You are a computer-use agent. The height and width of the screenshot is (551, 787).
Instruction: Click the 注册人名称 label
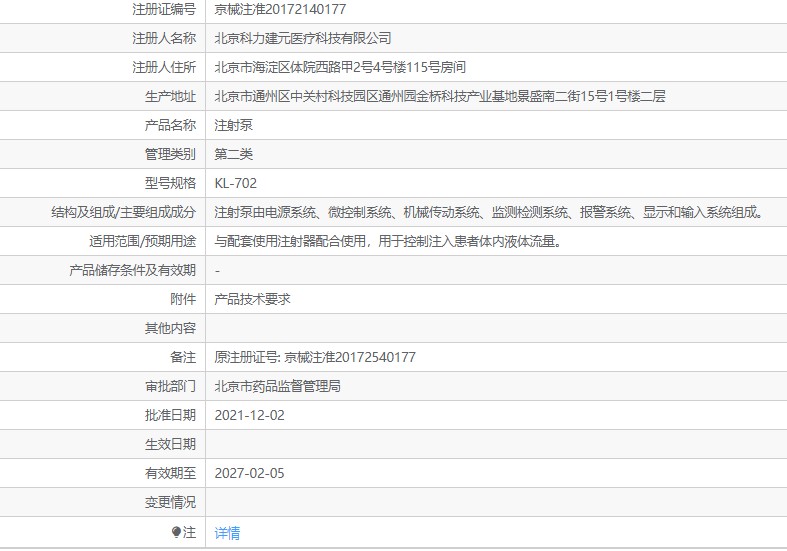pyautogui.click(x=164, y=38)
